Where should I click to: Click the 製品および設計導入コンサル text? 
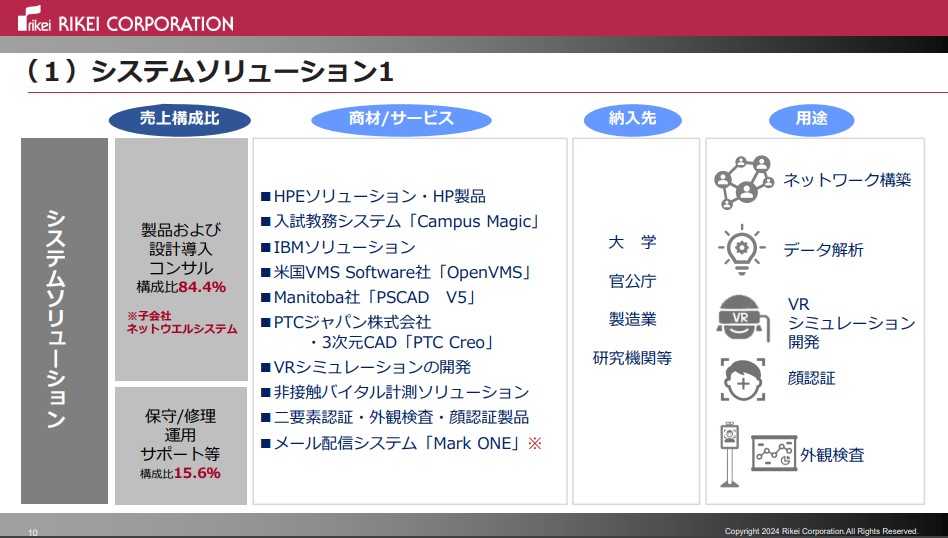pos(181,249)
